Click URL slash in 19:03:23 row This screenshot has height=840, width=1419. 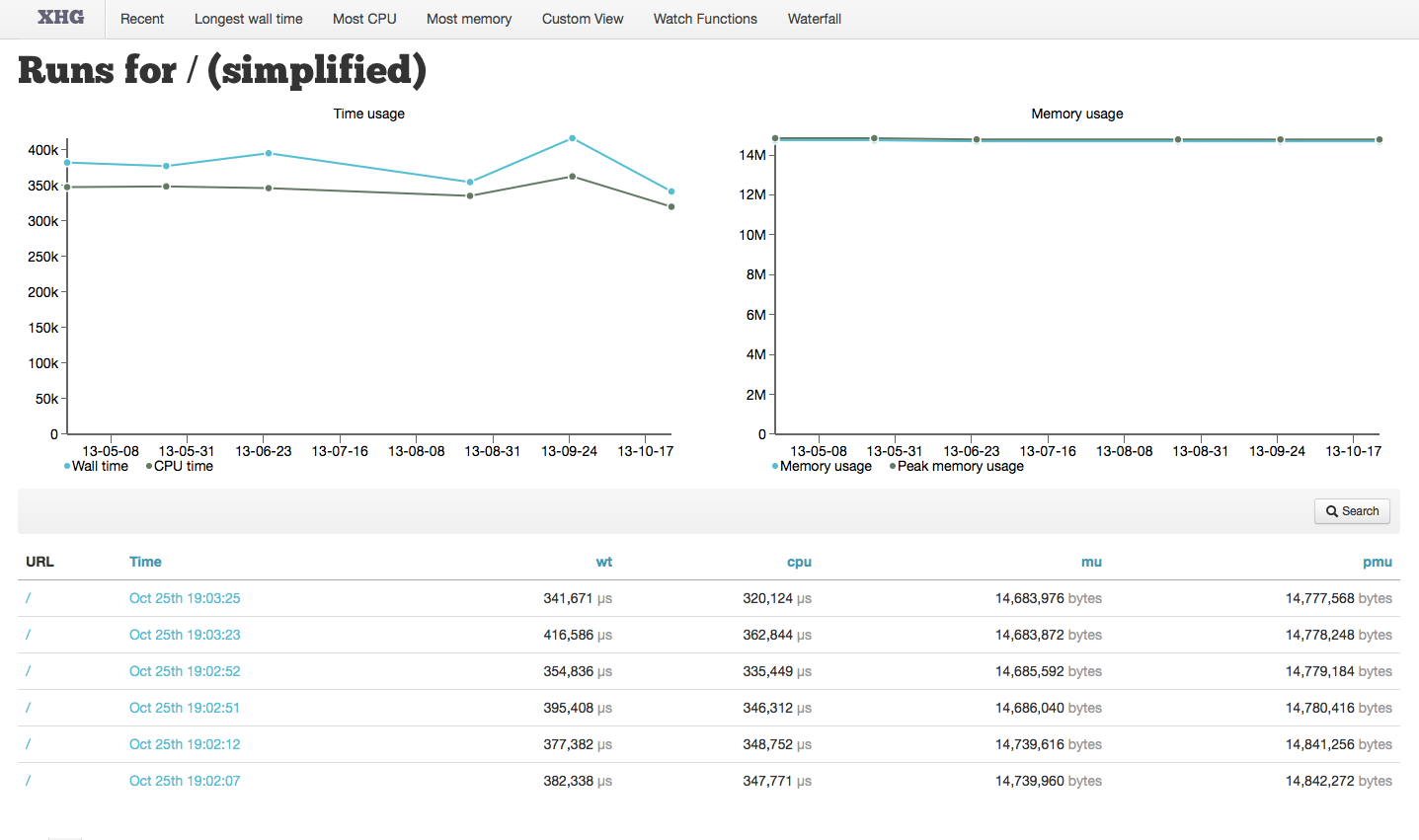[28, 635]
